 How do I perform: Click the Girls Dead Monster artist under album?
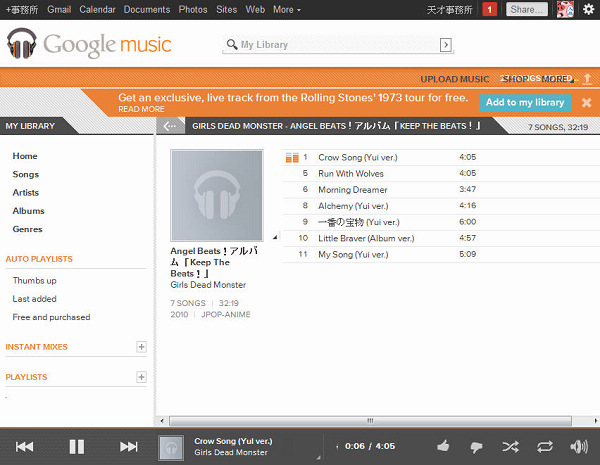coord(208,285)
